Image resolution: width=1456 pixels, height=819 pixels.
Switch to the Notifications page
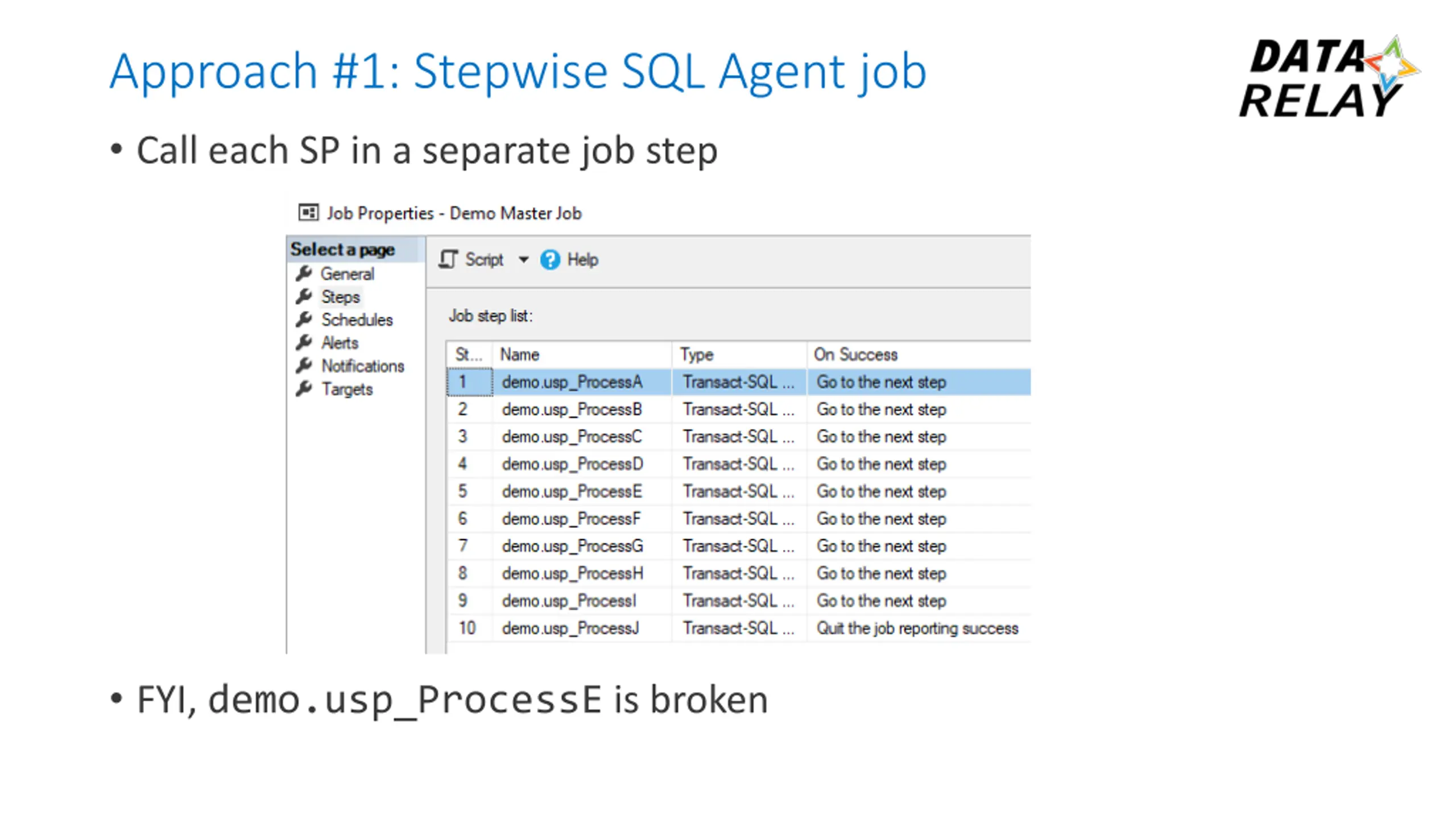[363, 366]
